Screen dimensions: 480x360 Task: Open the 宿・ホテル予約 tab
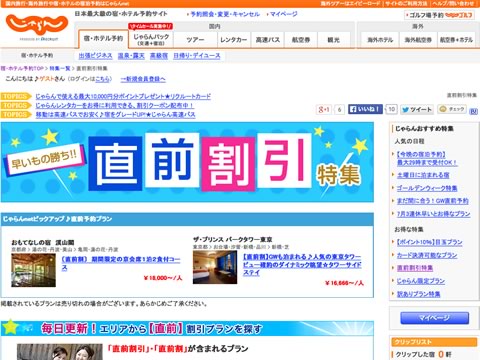[x=103, y=39]
